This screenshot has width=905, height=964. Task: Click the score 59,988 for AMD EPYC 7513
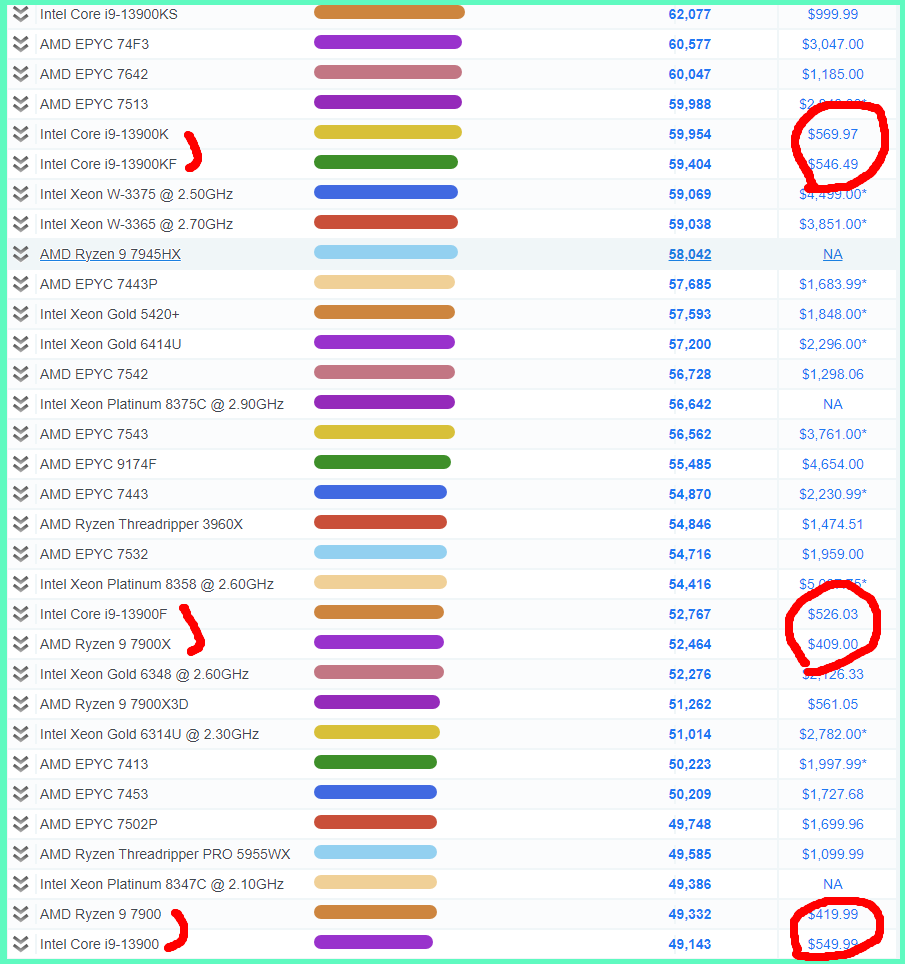click(x=690, y=104)
